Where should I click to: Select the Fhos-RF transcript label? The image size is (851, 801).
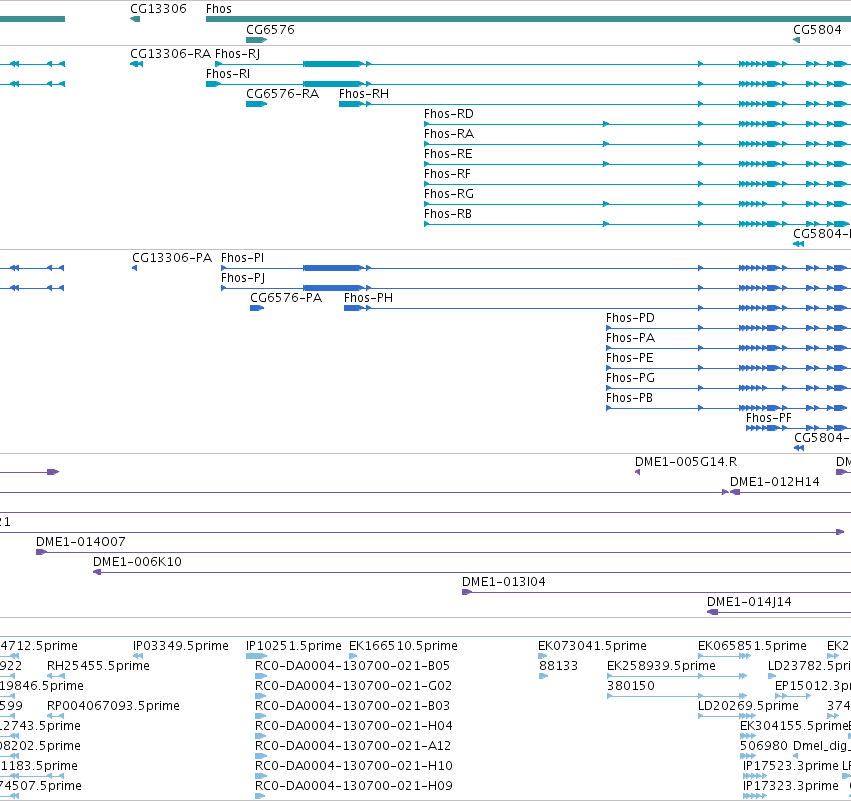(x=447, y=174)
